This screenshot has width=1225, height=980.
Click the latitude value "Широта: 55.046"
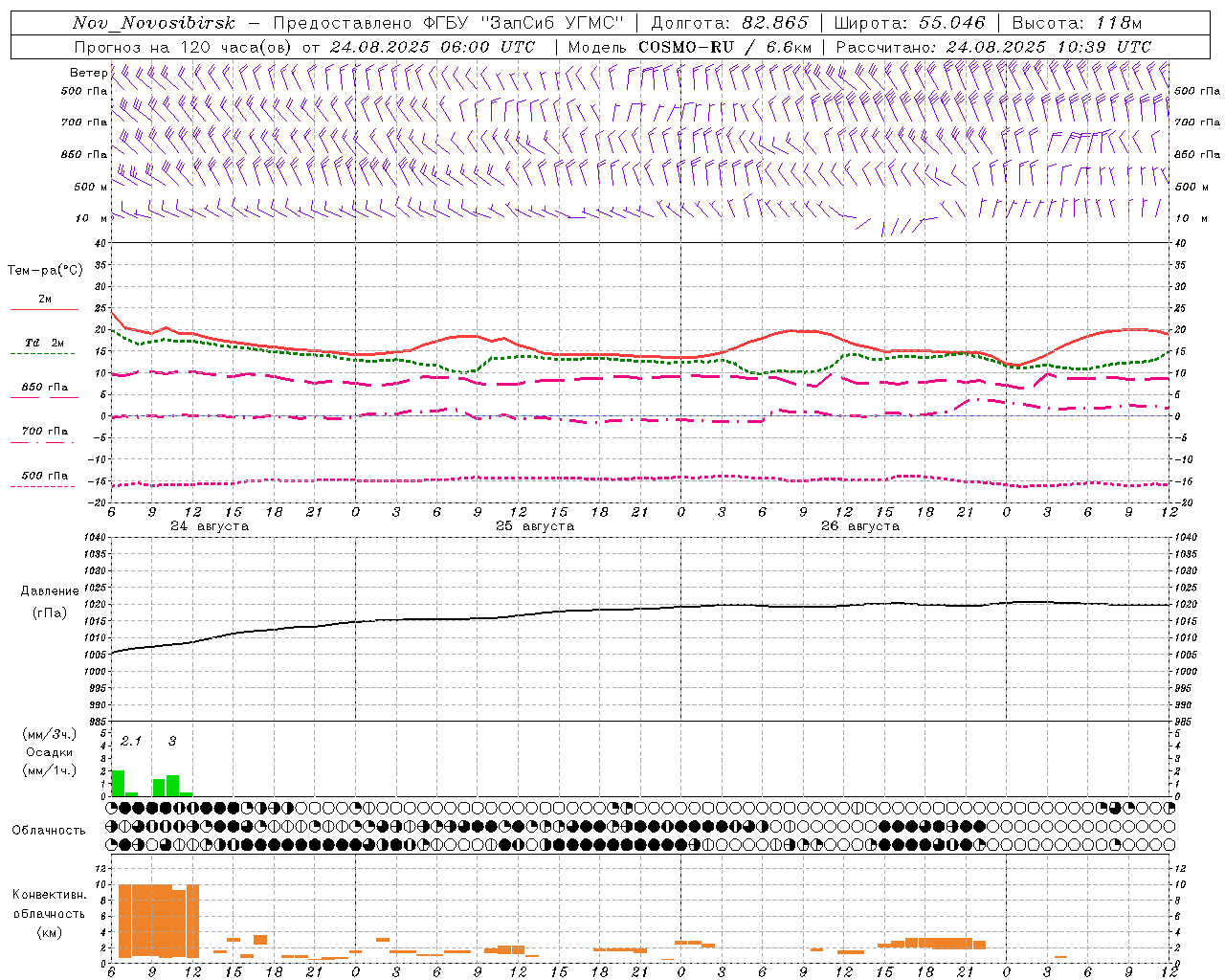[909, 23]
